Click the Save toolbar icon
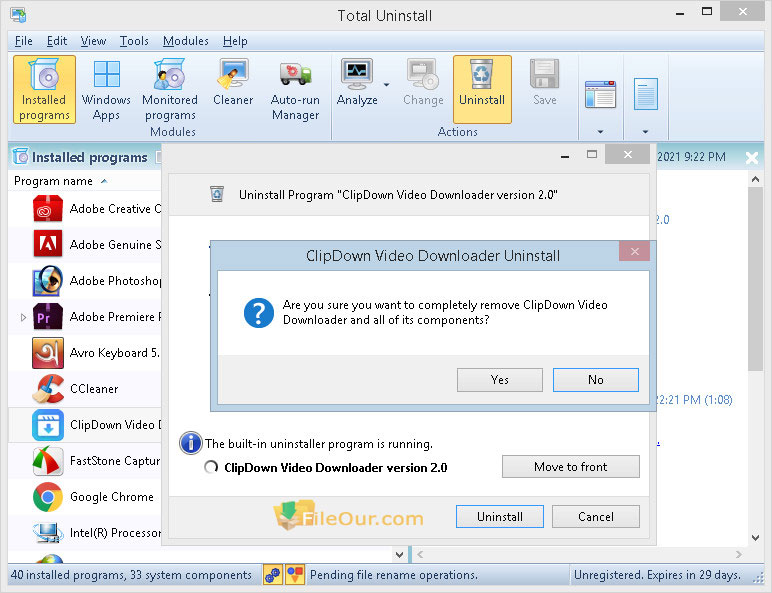This screenshot has width=772, height=593. [x=545, y=74]
